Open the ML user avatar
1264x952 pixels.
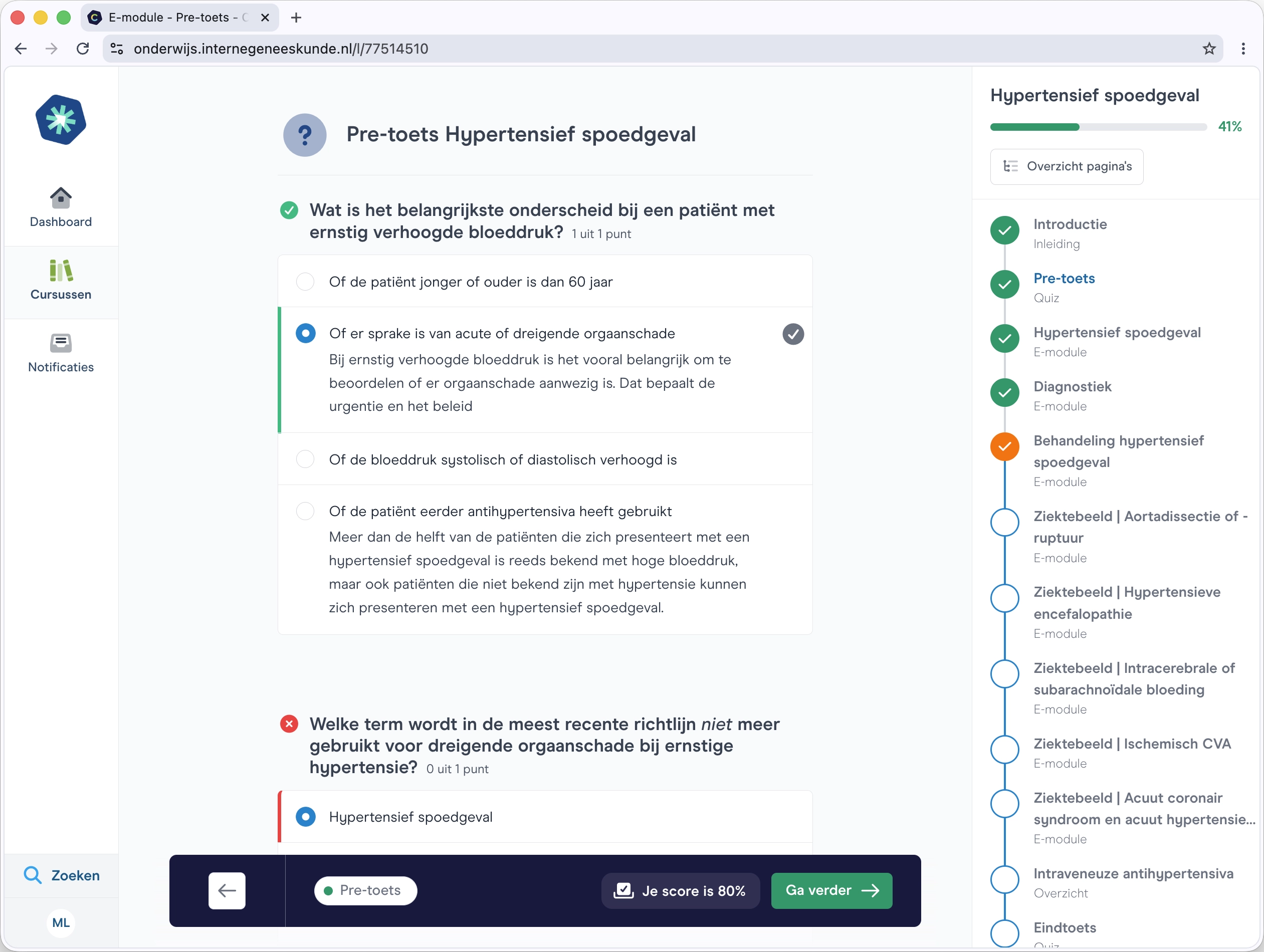61,922
